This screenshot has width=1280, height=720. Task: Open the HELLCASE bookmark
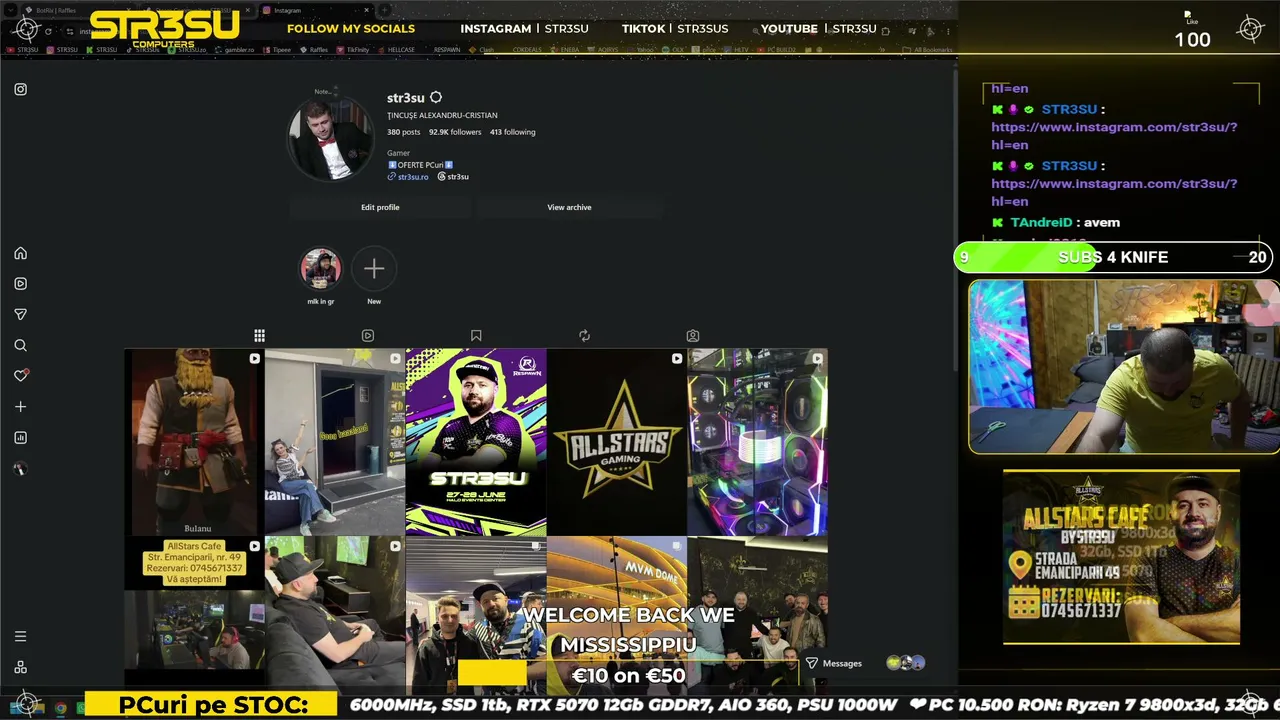397,49
